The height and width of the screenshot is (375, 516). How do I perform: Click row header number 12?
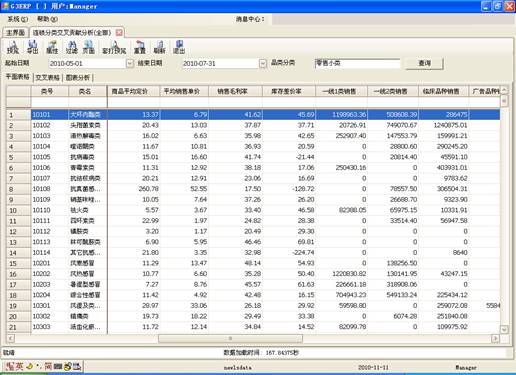pos(18,232)
